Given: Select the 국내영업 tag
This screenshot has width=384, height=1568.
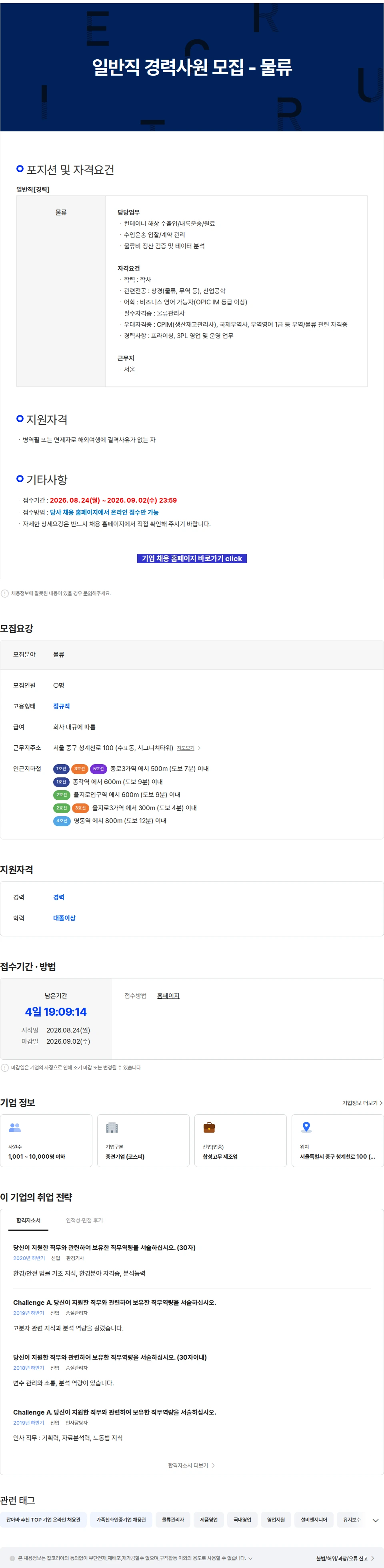Looking at the screenshot, I should click(x=242, y=1520).
